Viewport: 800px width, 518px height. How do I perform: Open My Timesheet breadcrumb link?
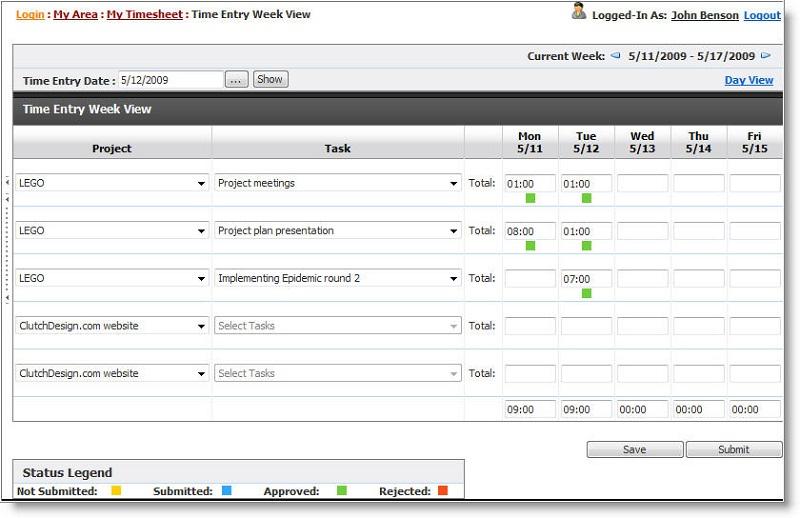144,14
